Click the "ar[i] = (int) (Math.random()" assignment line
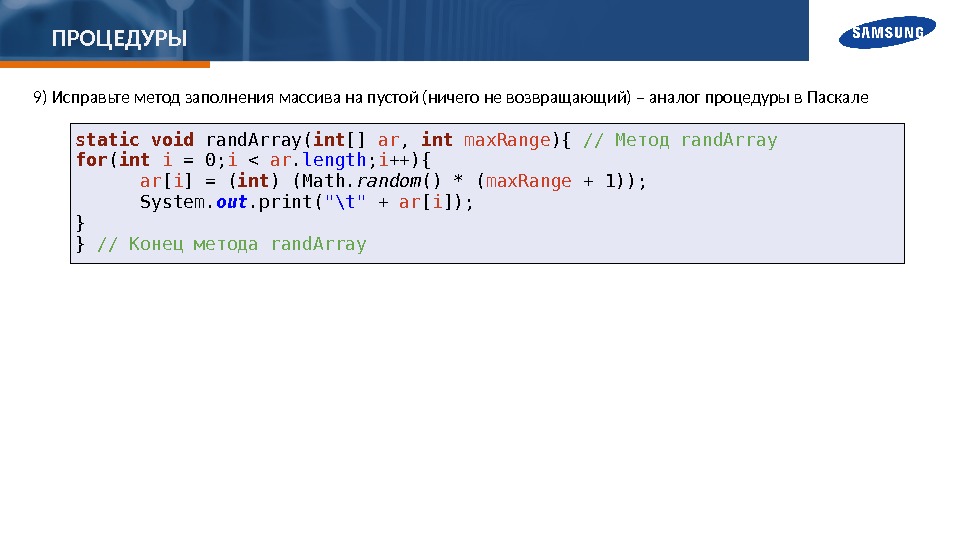 click(392, 181)
